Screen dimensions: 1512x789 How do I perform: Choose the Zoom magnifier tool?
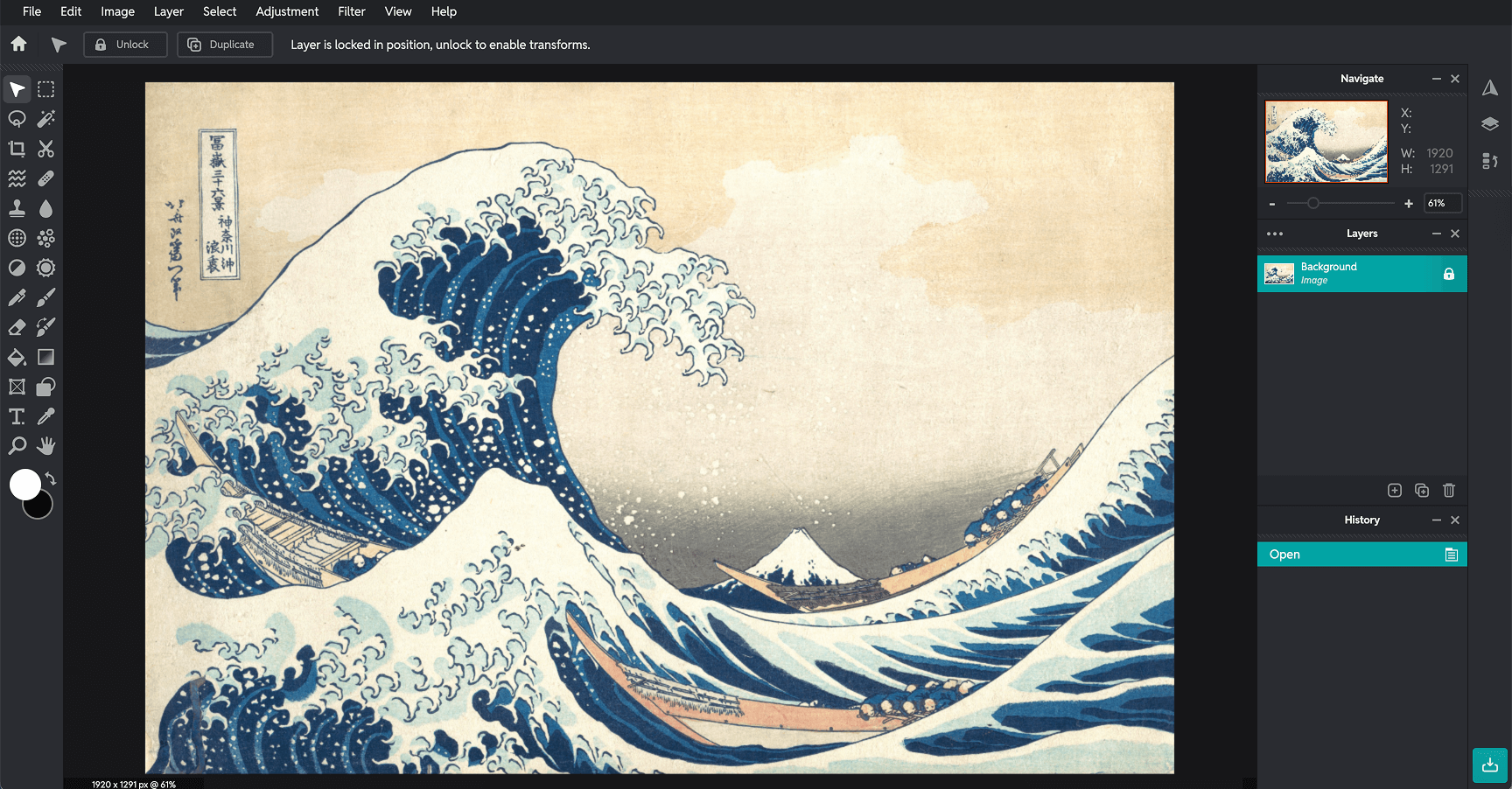[17, 446]
